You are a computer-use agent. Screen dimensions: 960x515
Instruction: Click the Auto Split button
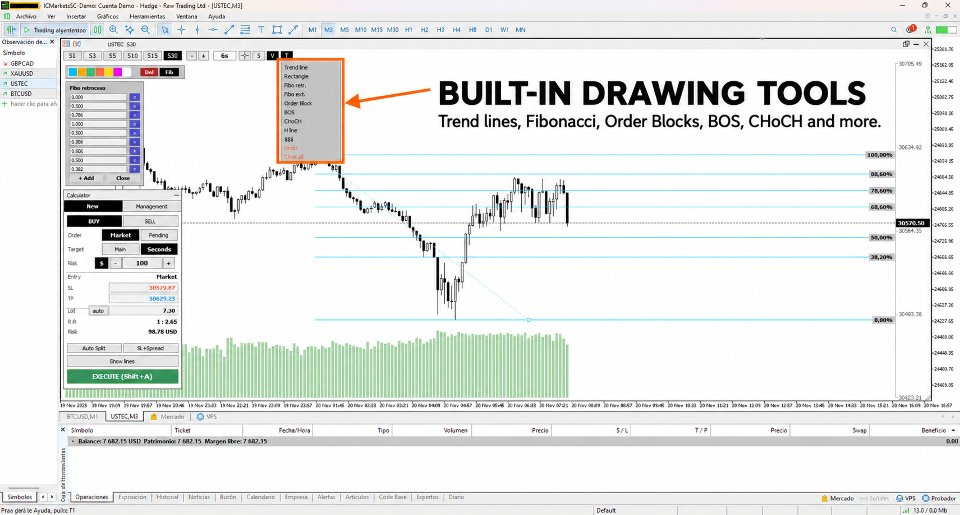pos(94,348)
